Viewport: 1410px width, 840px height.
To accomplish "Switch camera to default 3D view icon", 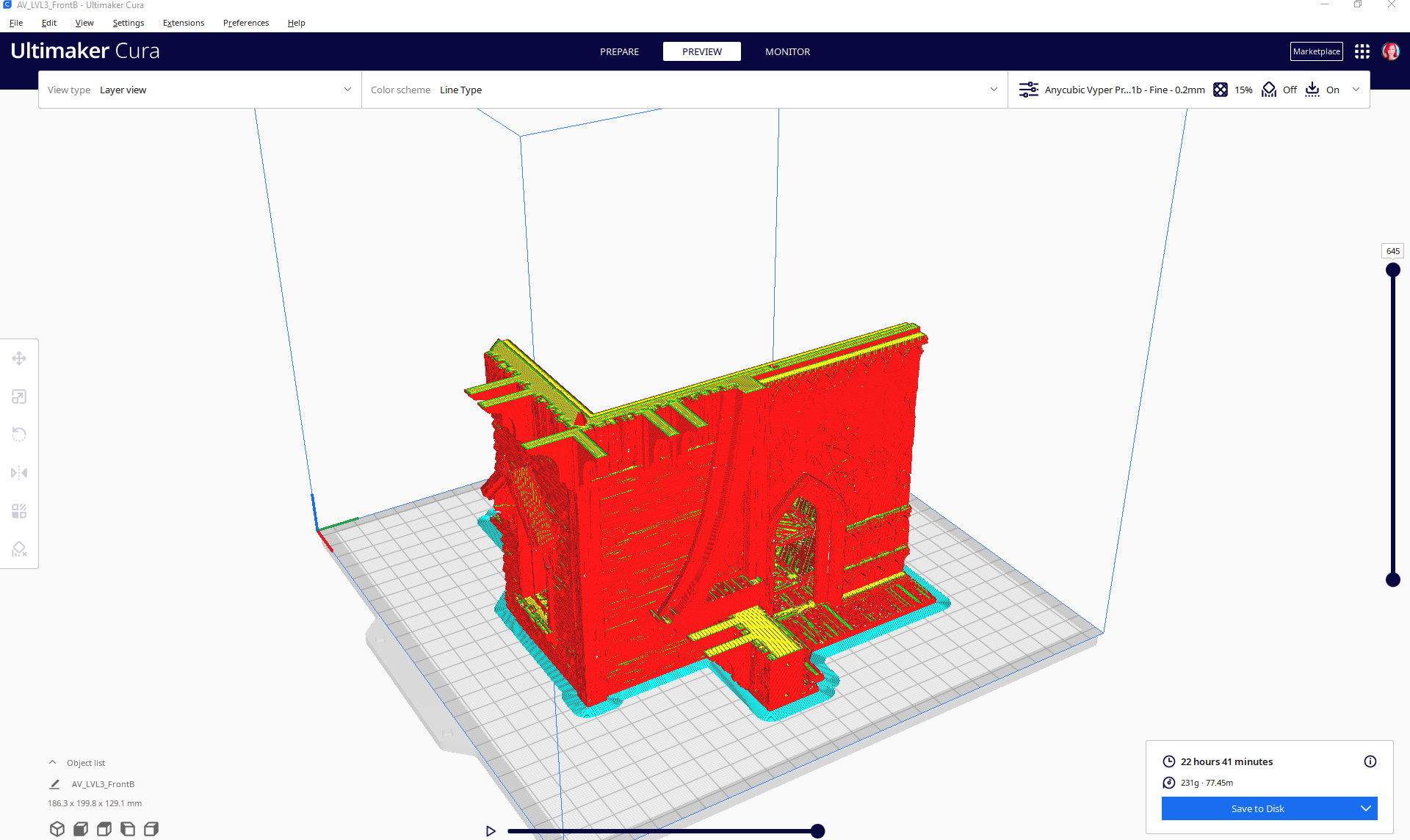I will tap(57, 828).
